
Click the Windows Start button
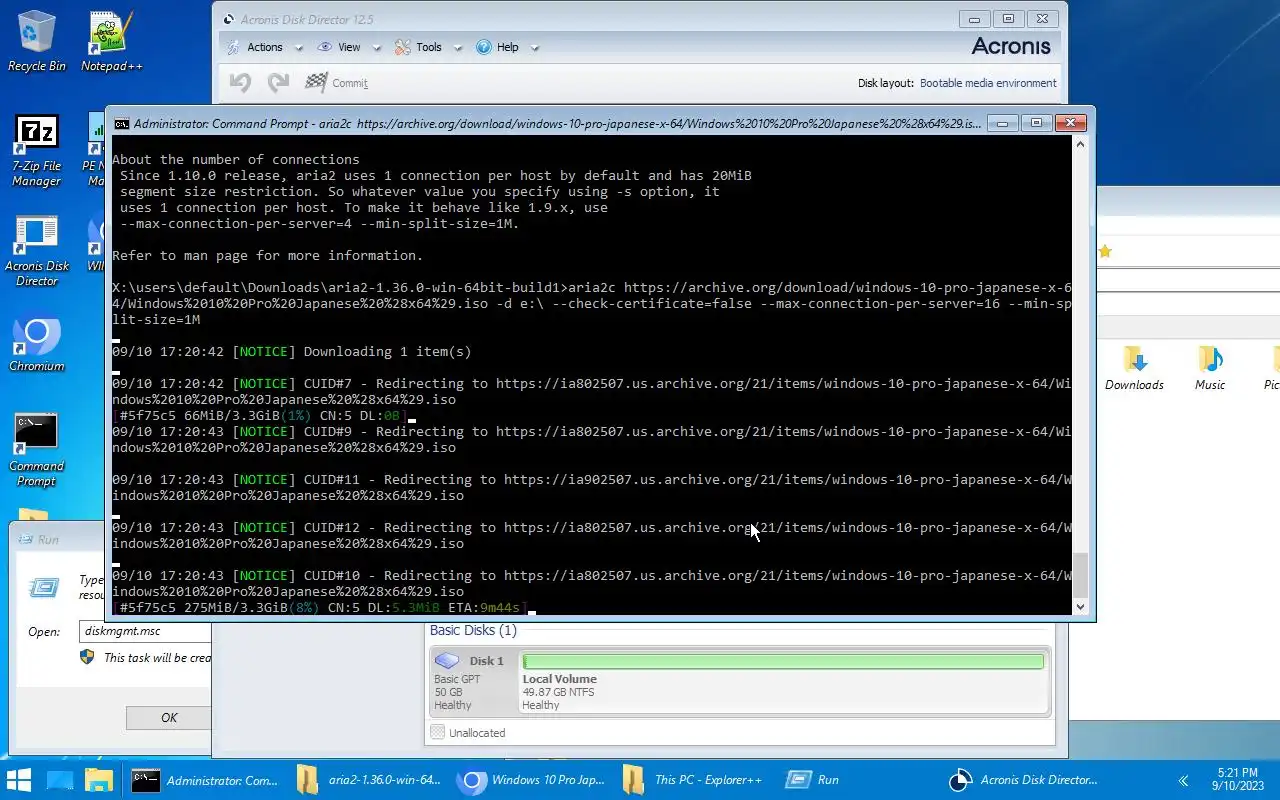click(x=19, y=780)
